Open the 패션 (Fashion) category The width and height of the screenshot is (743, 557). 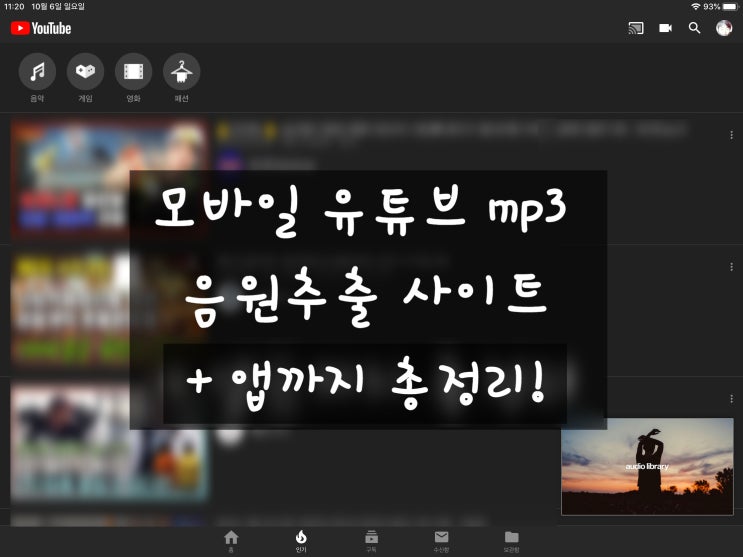[x=181, y=72]
